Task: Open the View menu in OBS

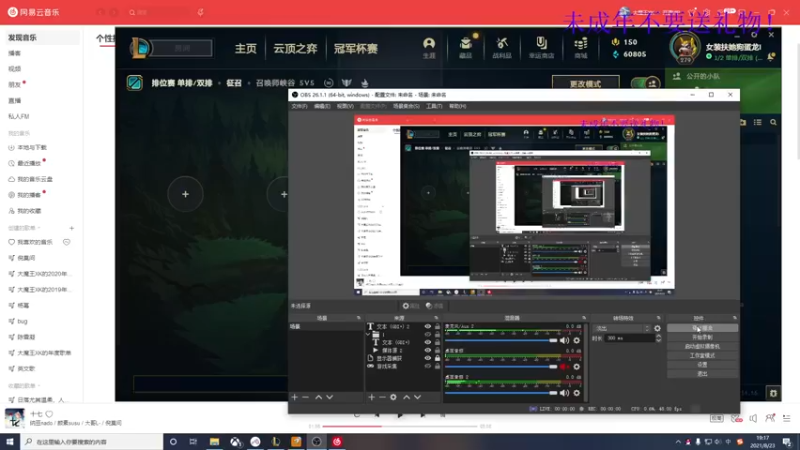Action: 345,106
